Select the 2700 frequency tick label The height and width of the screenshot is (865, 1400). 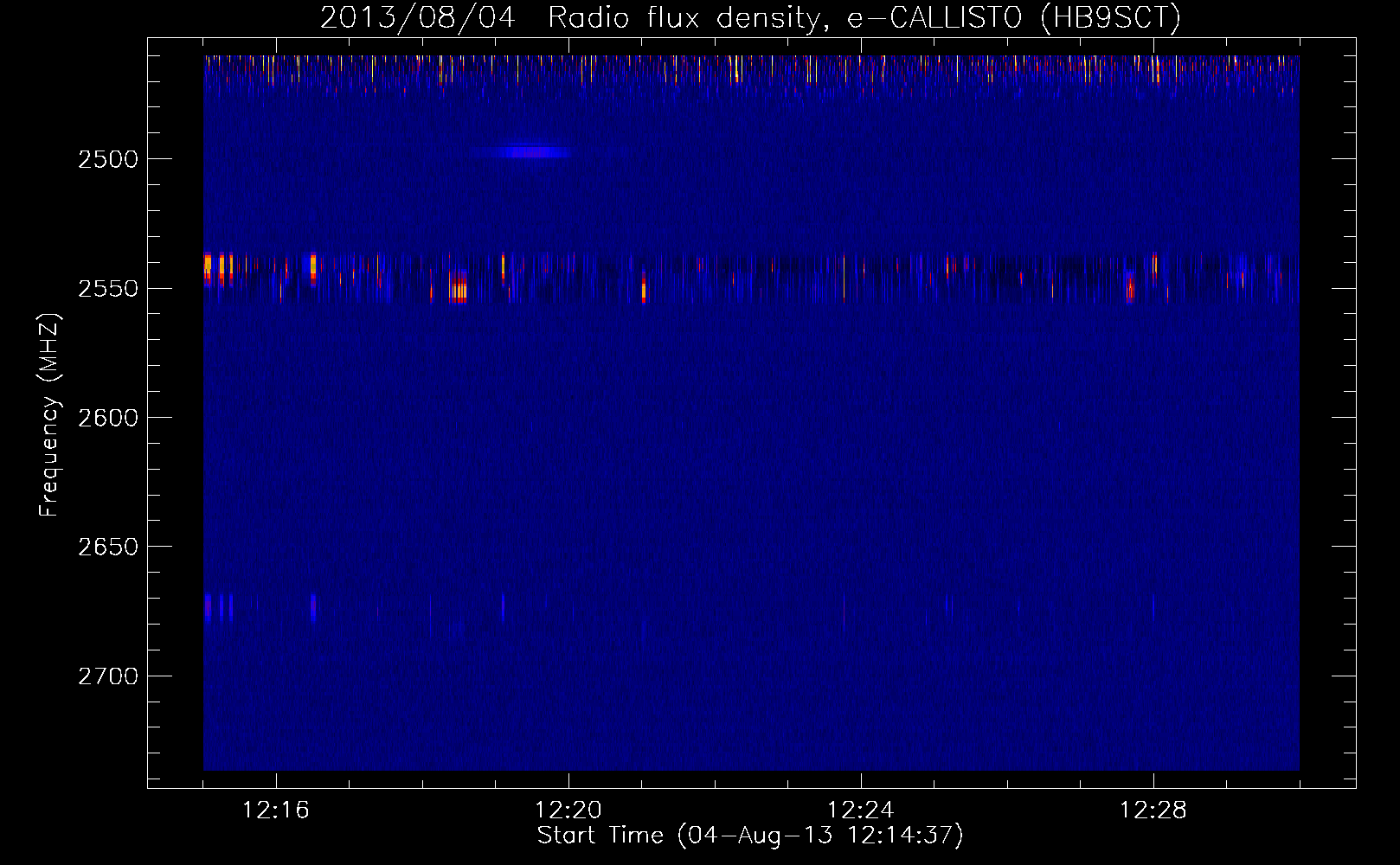(x=108, y=676)
